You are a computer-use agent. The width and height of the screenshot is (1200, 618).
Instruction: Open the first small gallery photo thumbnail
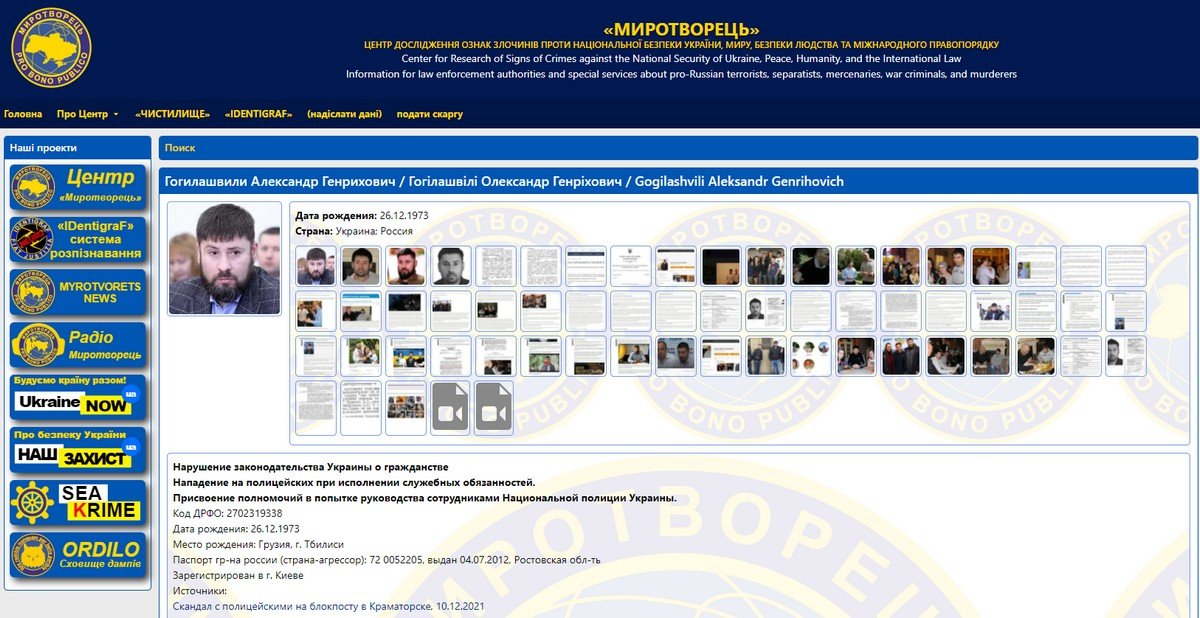click(x=315, y=266)
